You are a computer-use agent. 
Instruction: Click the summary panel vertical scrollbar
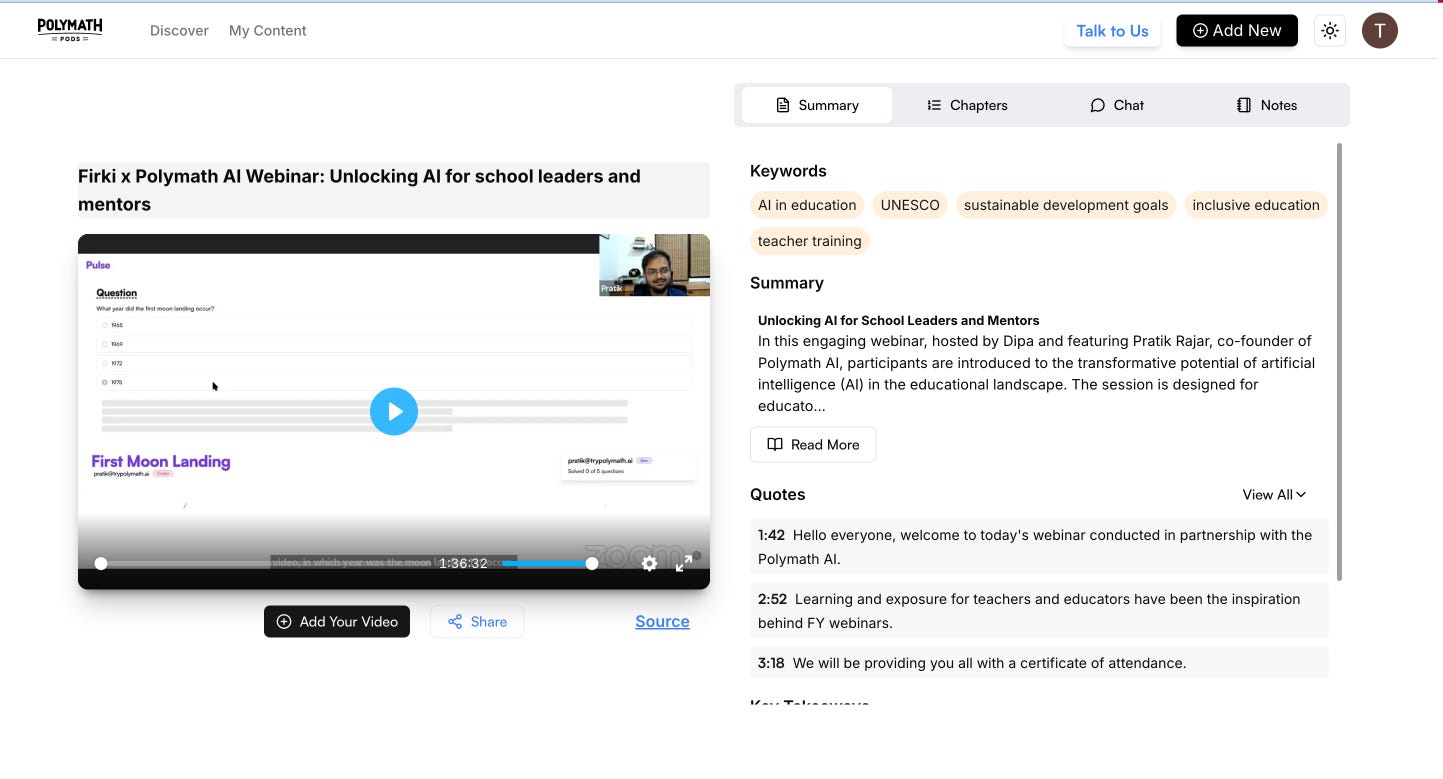[x=1340, y=361]
